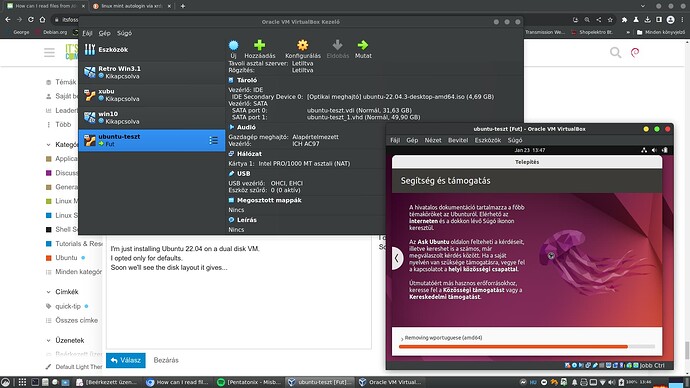Click the forum search magnifier icon
The height and width of the screenshot is (388, 690).
(x=615, y=53)
